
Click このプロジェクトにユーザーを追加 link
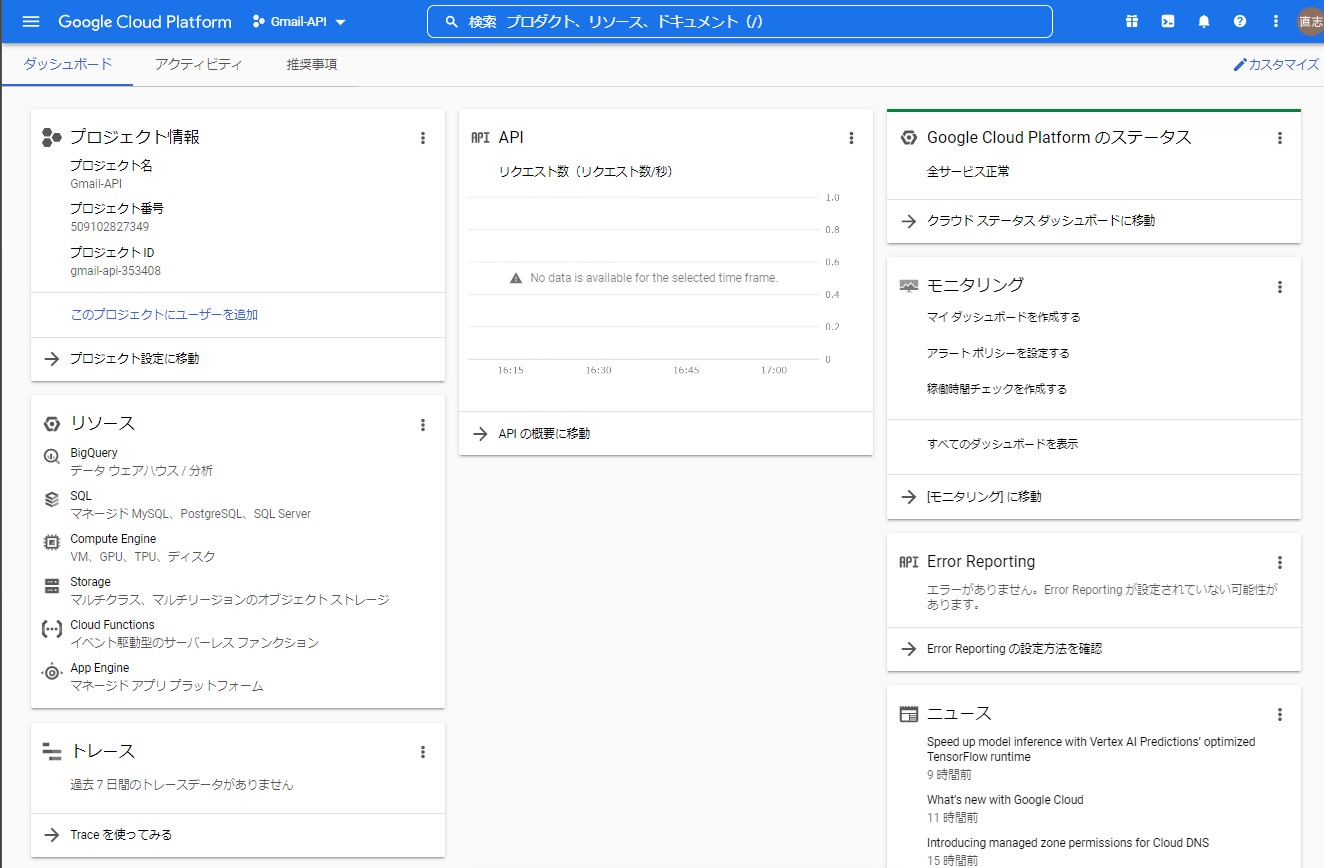[x=164, y=314]
